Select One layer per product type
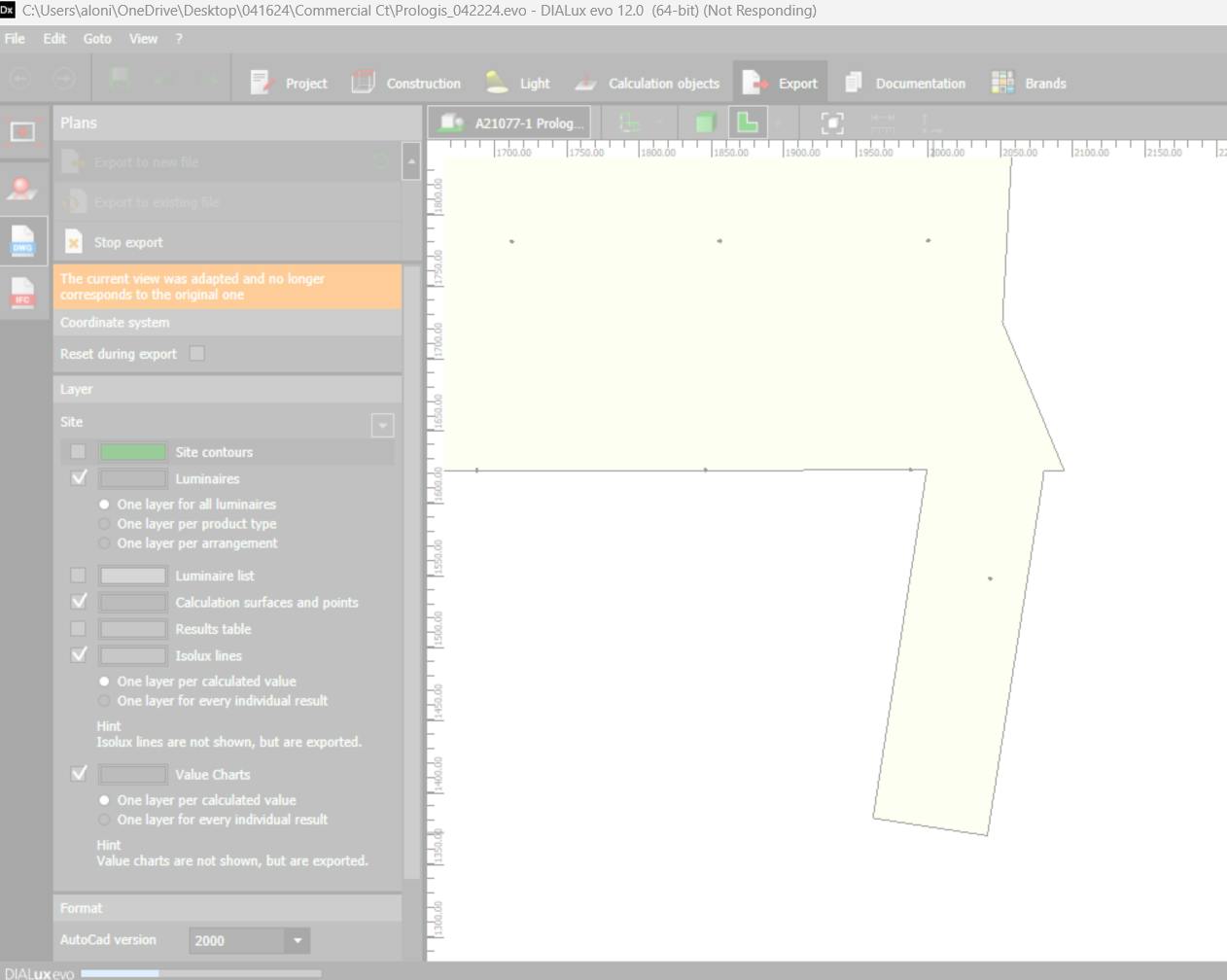 pos(104,524)
